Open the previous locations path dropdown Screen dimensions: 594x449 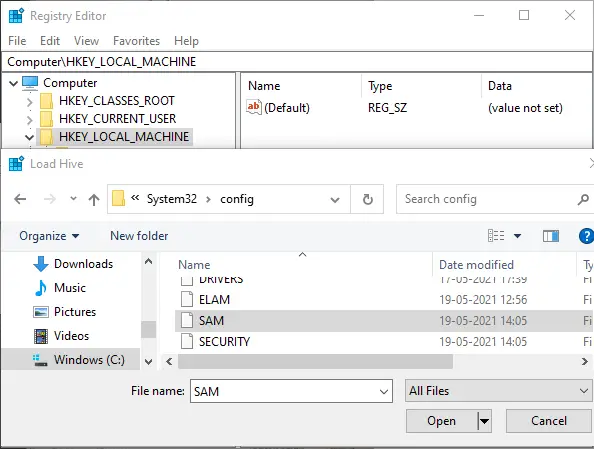(x=335, y=200)
